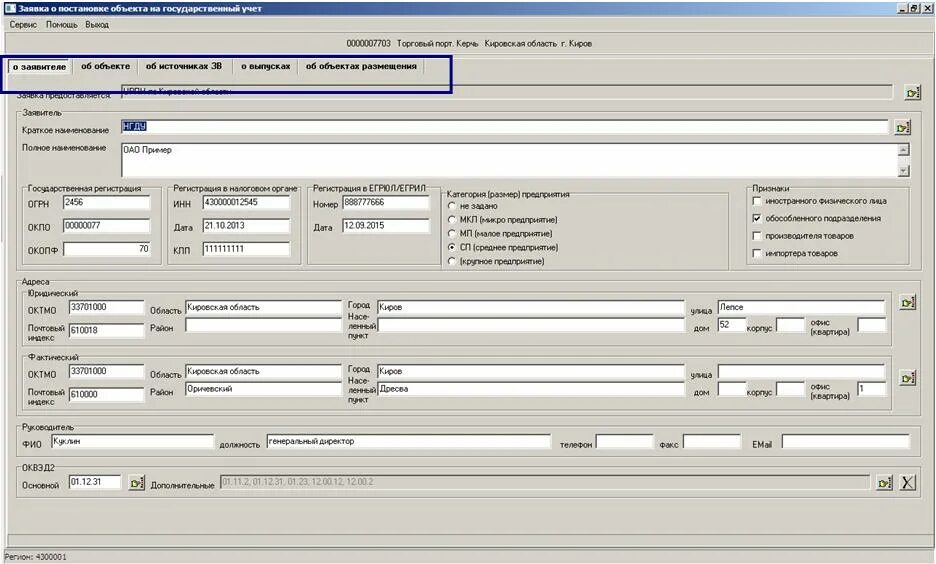The width and height of the screenshot is (936, 564).
Task: Click Руководитель факс field
Action: [712, 442]
